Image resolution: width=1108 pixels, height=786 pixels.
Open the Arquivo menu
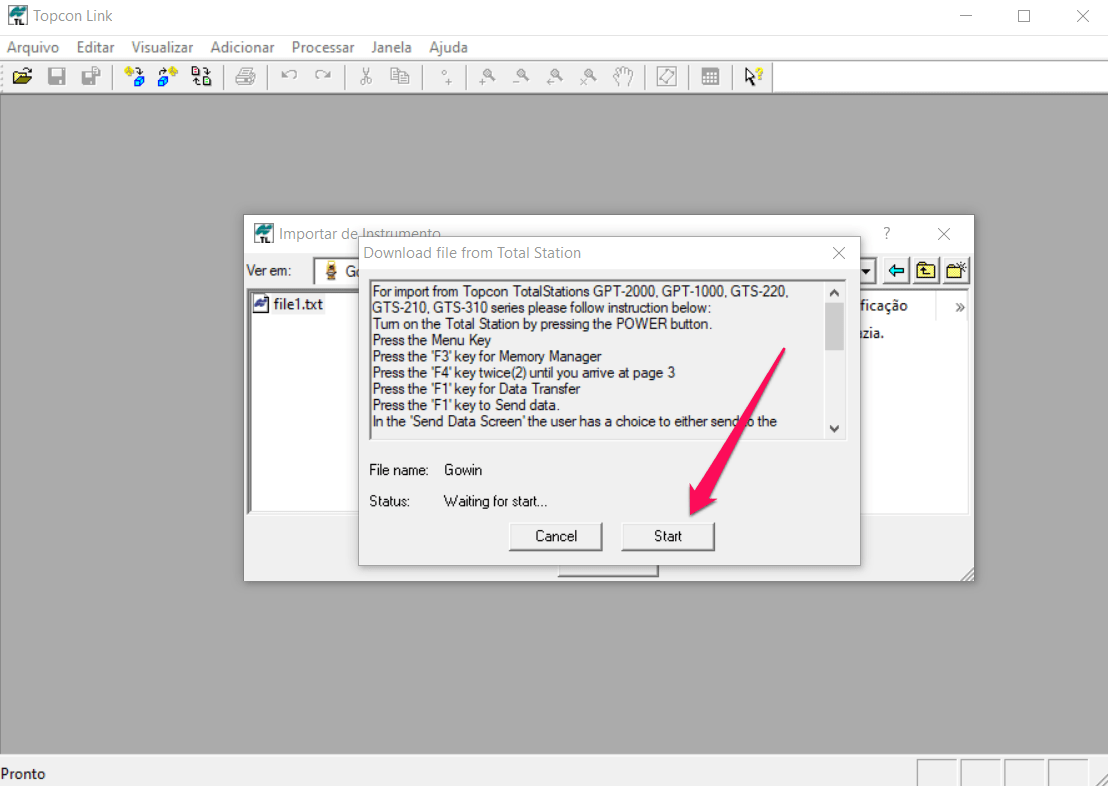tap(33, 47)
